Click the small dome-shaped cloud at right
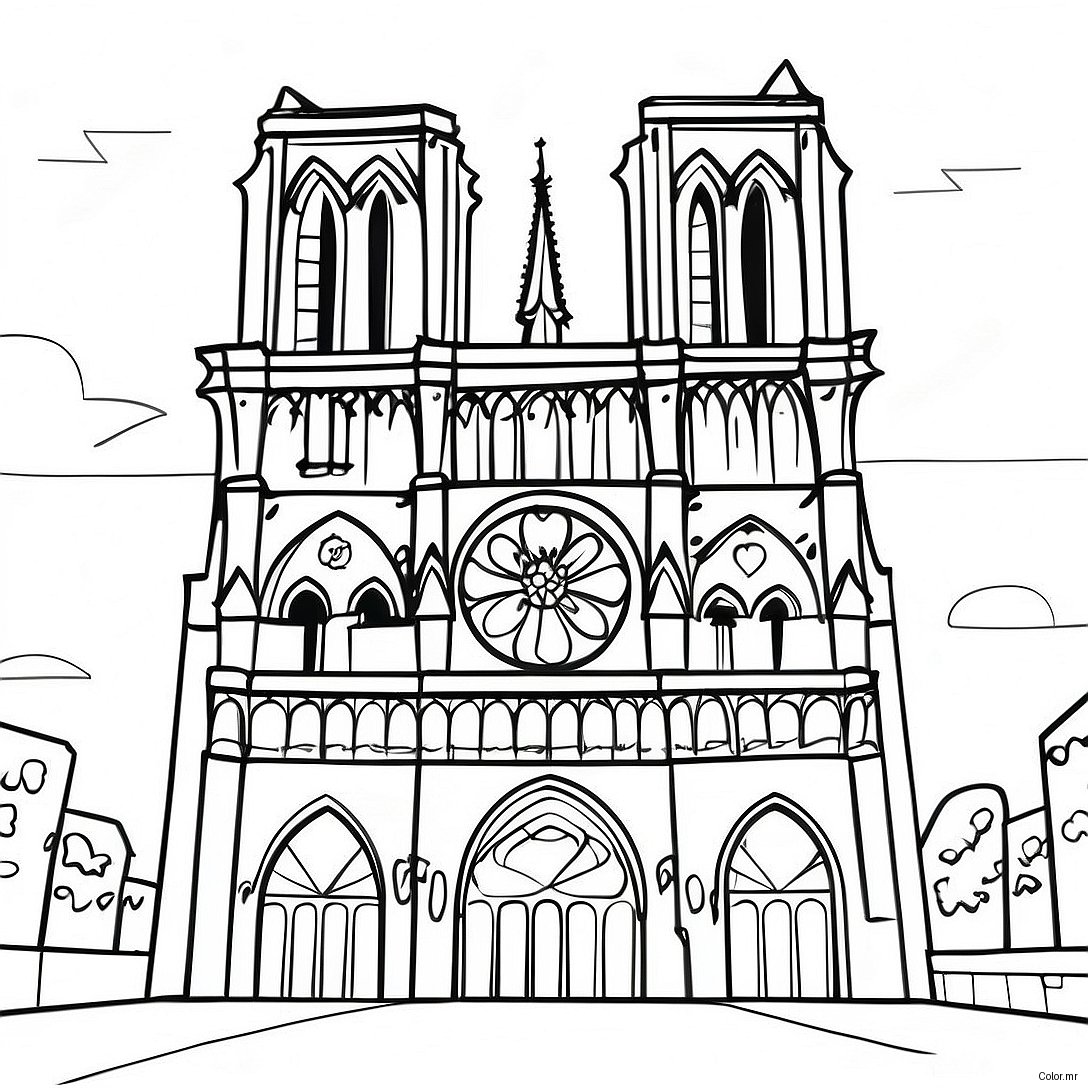 [1001, 607]
